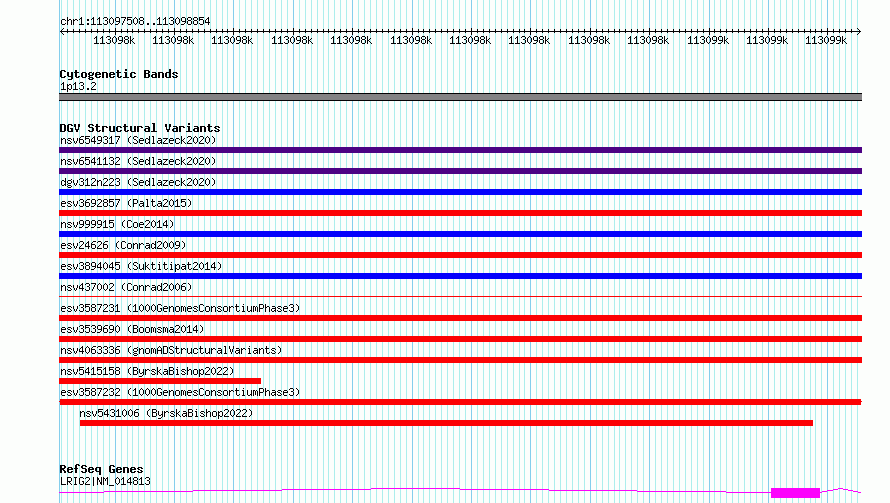Screen dimensions: 890x503
Task: Click the 1p13.2 cytogenetic band bar
Action: coord(460,97)
